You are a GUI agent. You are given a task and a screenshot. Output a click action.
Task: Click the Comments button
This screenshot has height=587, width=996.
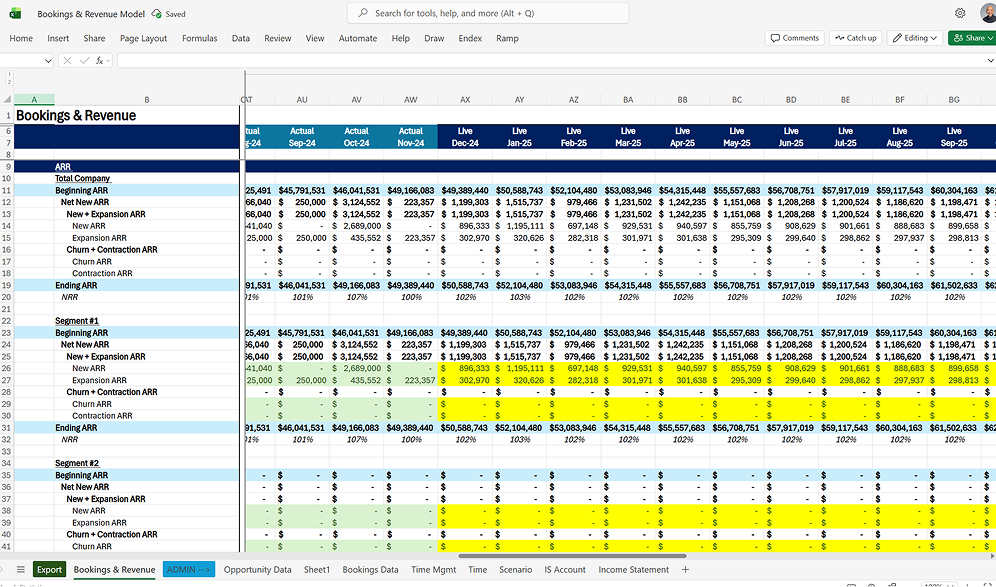point(794,38)
